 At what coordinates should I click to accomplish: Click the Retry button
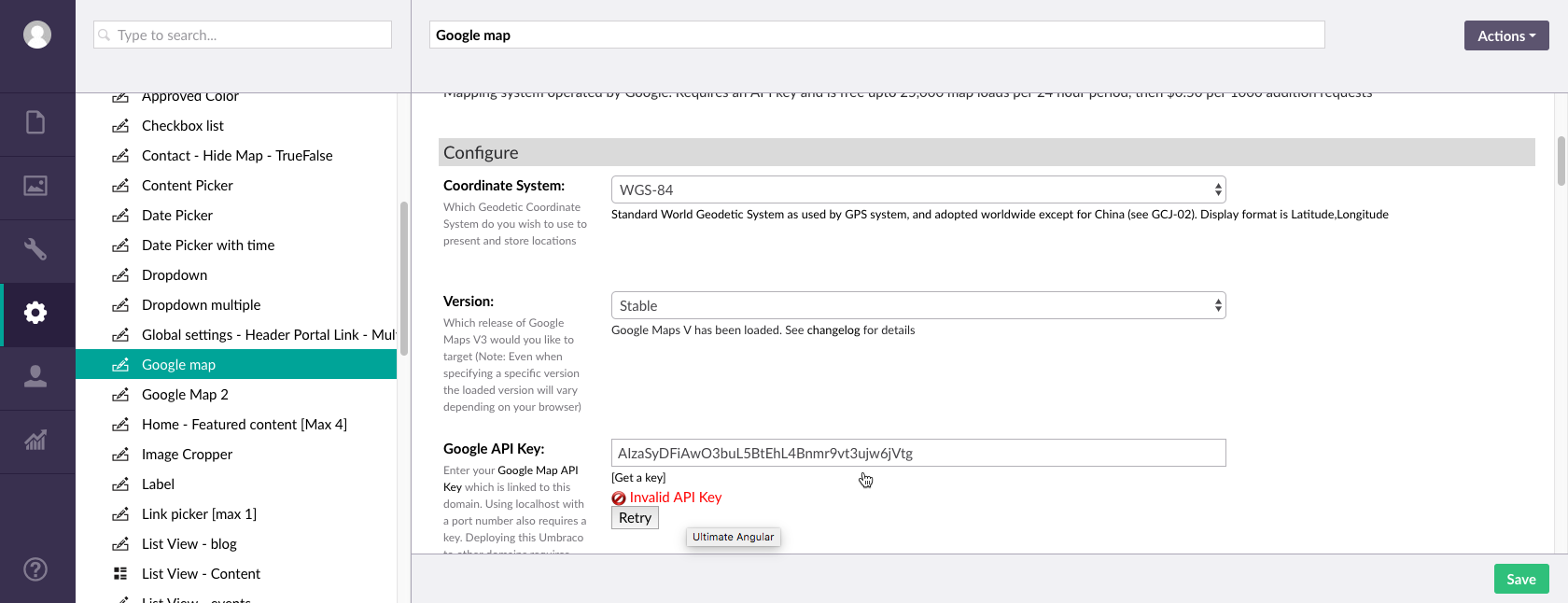point(635,518)
